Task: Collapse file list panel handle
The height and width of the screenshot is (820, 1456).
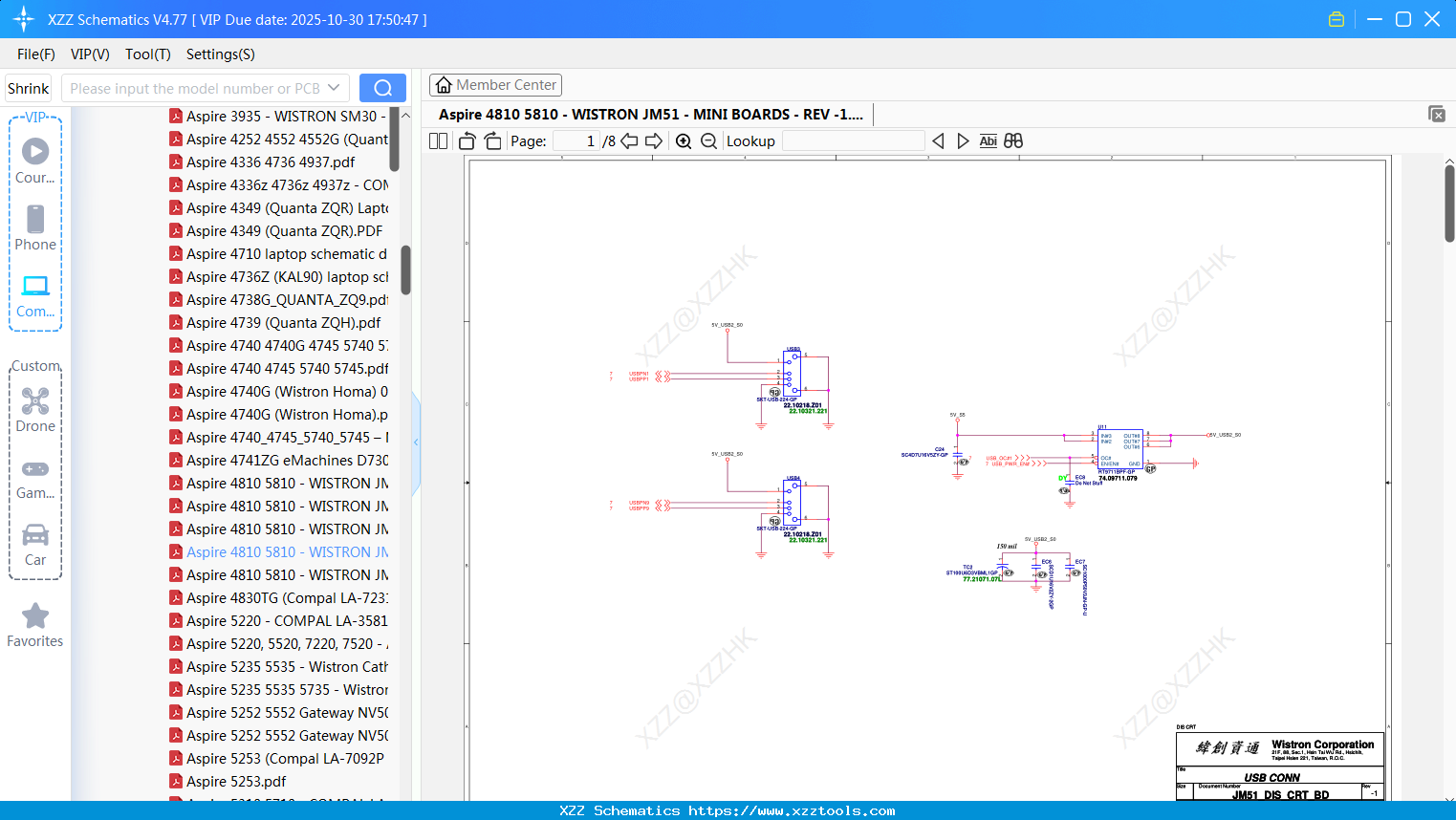Action: click(x=416, y=442)
